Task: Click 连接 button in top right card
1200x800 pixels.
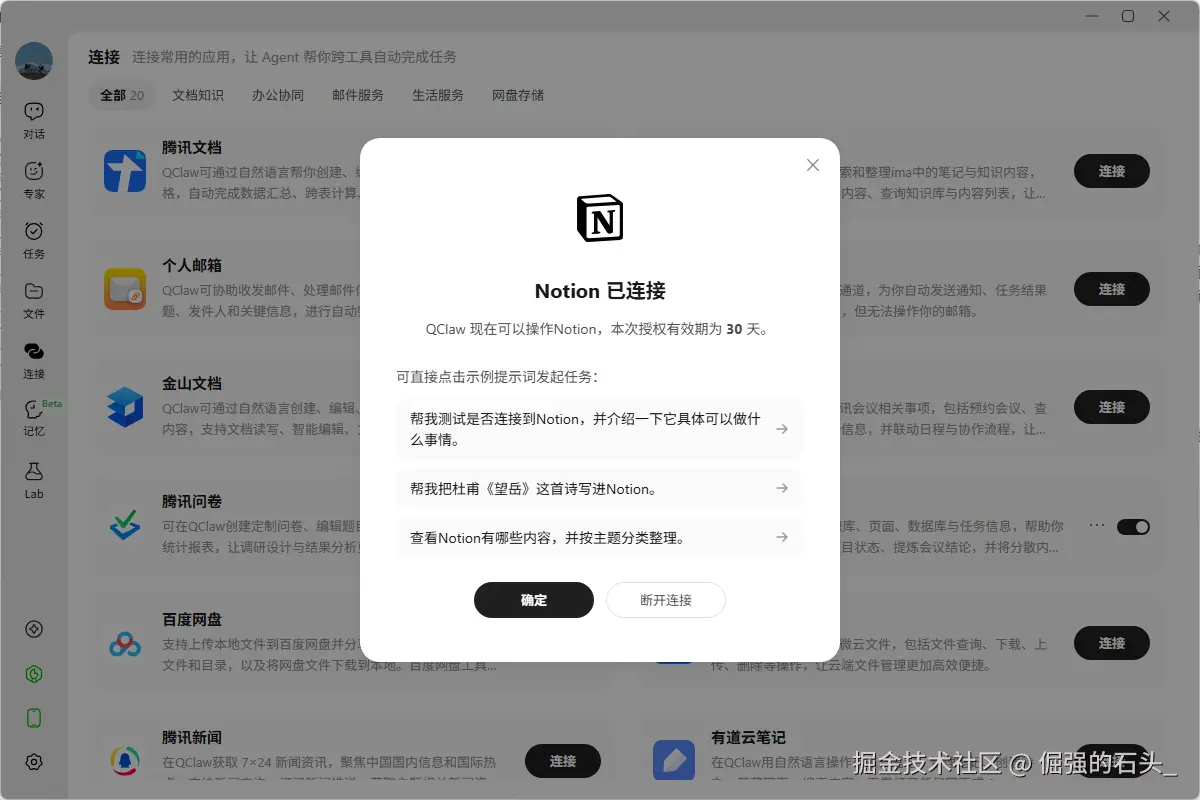Action: (1112, 171)
